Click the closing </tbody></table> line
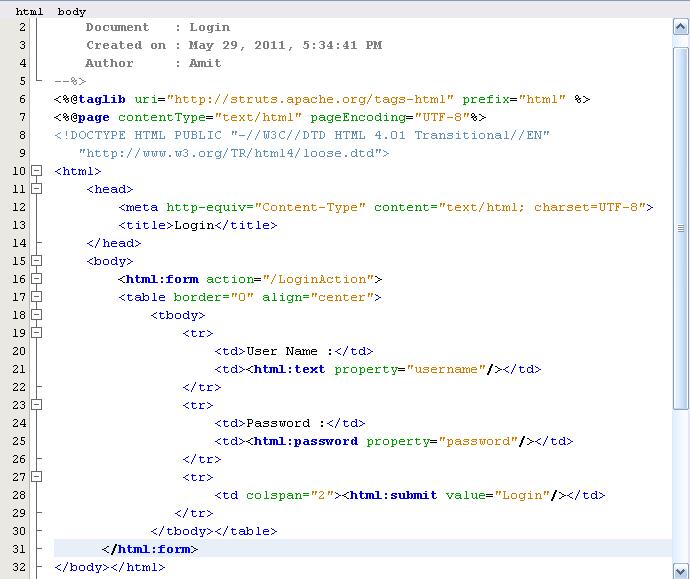This screenshot has width=690, height=579. coord(214,531)
